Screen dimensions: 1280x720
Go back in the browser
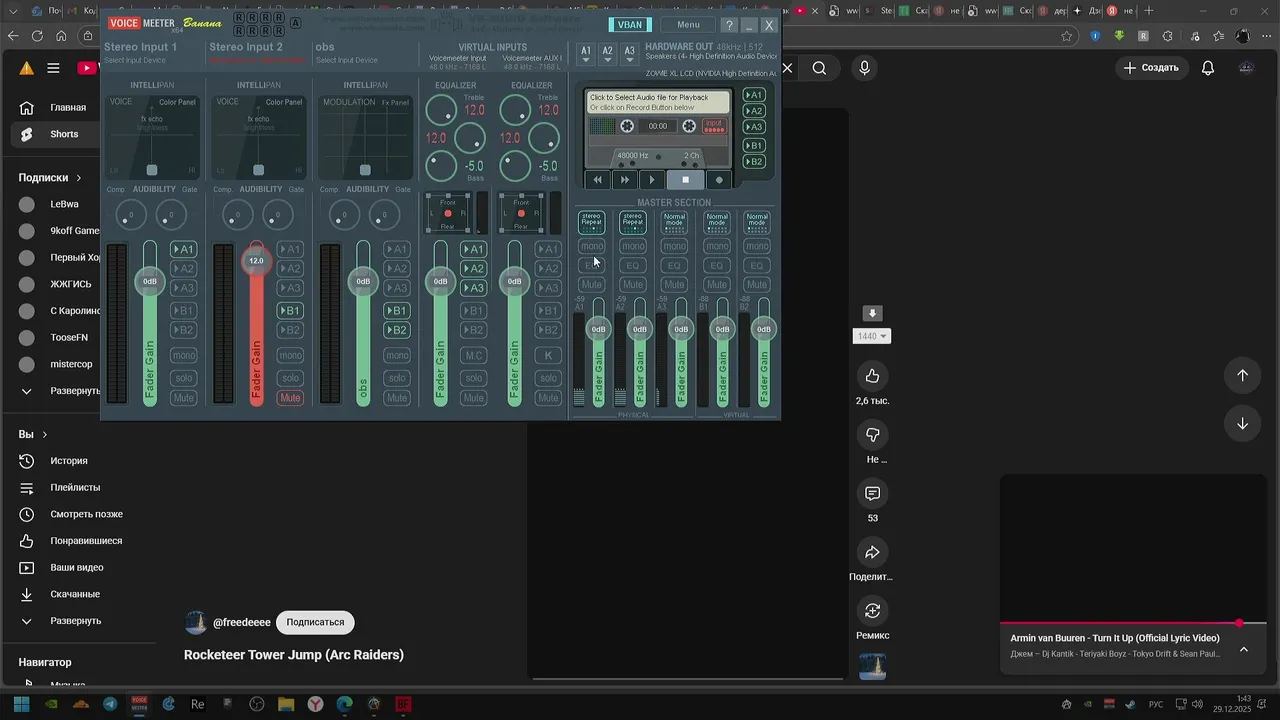pyautogui.click(x=13, y=36)
